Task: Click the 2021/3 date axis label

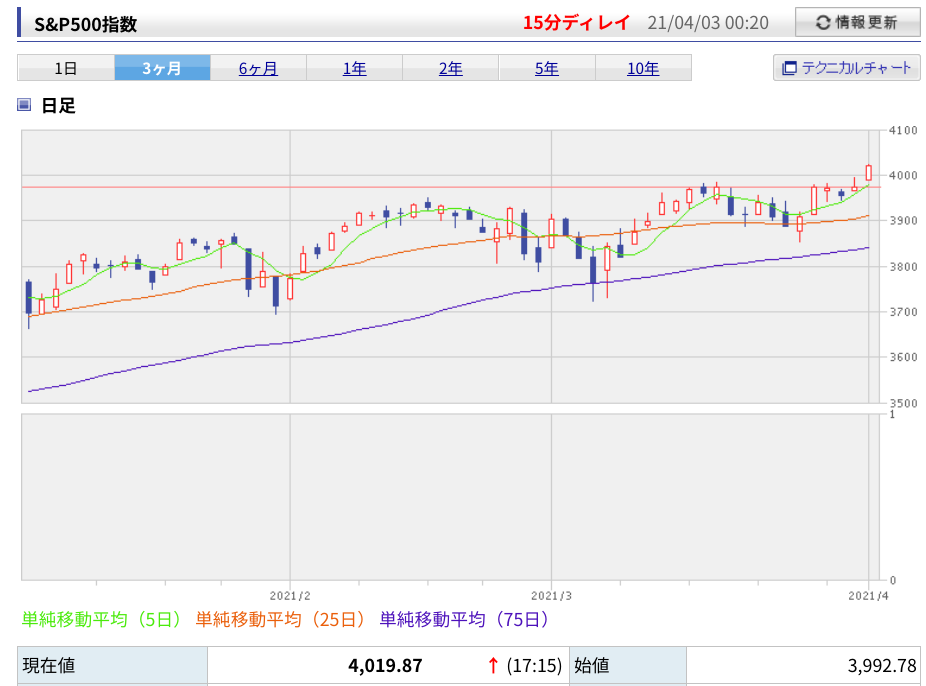Action: pos(552,596)
